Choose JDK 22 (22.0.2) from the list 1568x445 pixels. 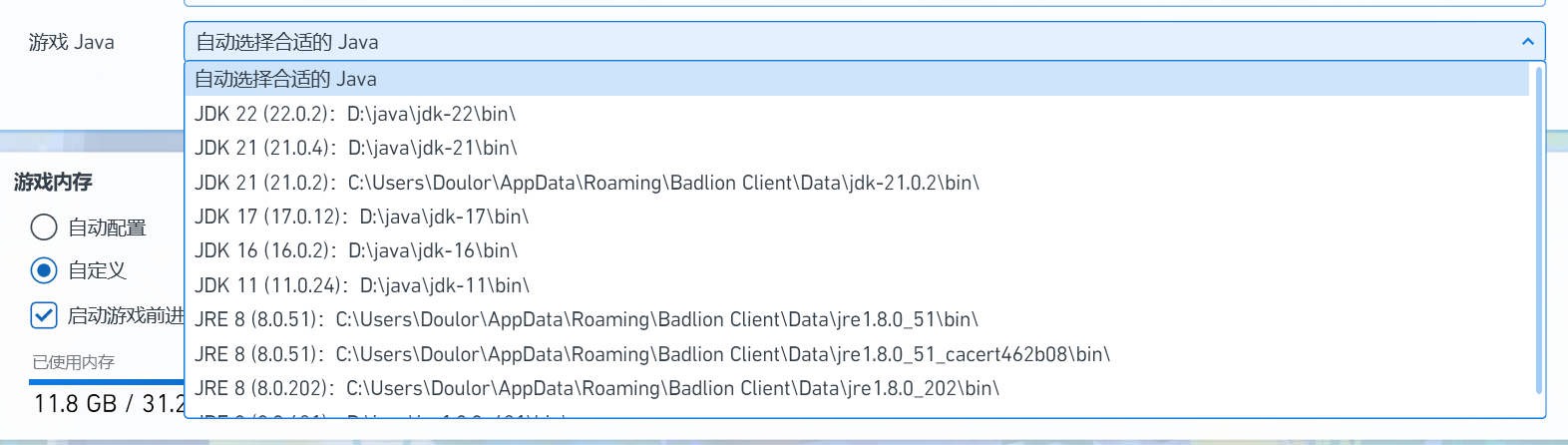click(355, 114)
